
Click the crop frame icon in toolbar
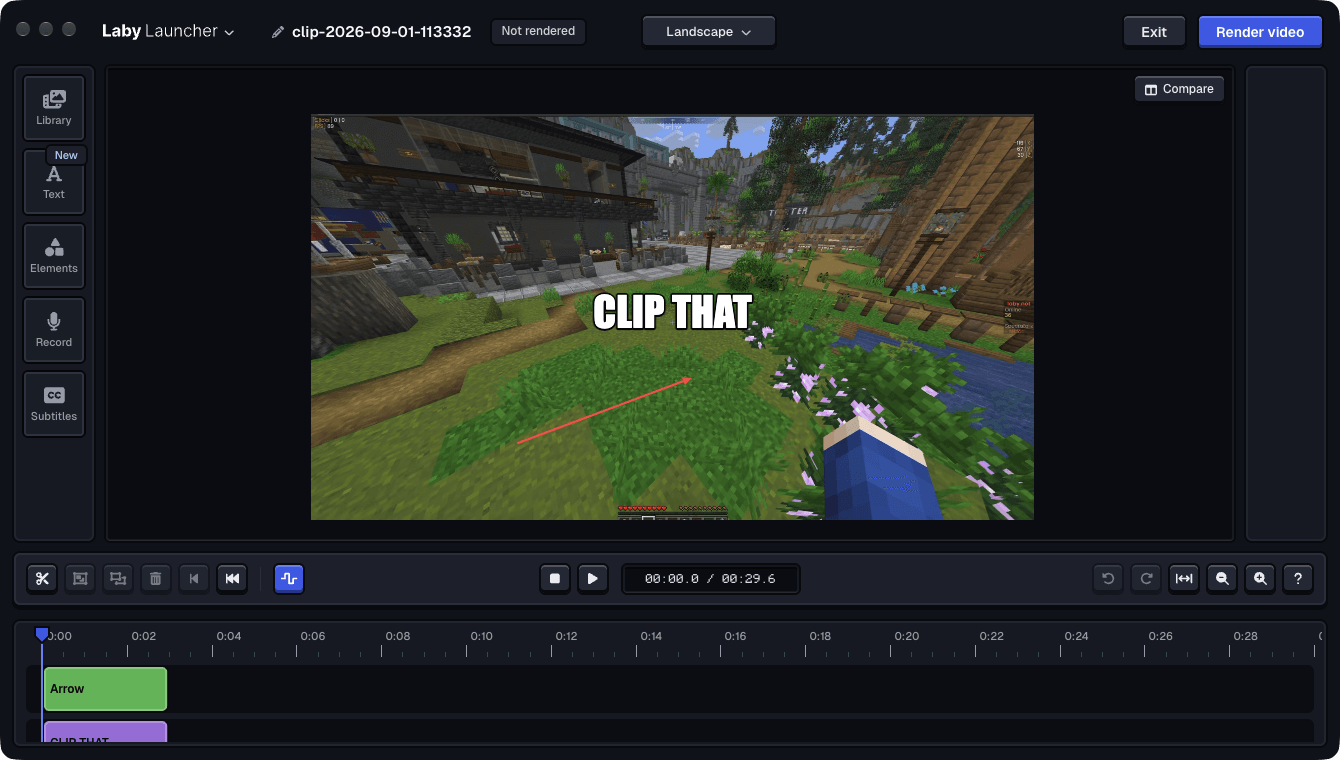[80, 578]
